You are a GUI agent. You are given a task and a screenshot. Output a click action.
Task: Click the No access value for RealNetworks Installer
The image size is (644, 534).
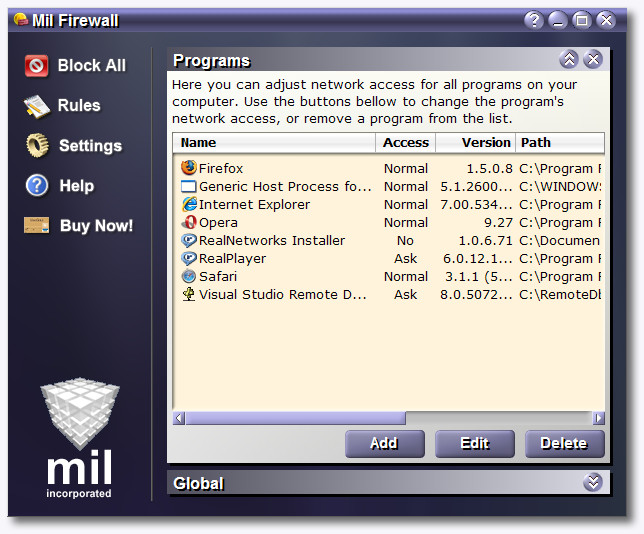click(x=405, y=241)
